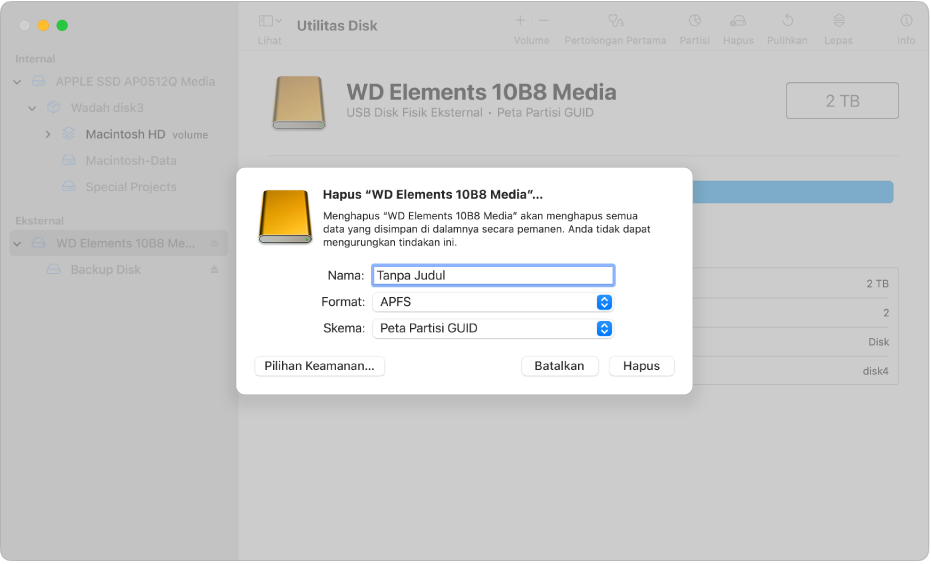Screen dimensions: 931x564
Task: Click the yellow minimize window button
Action: (43, 26)
